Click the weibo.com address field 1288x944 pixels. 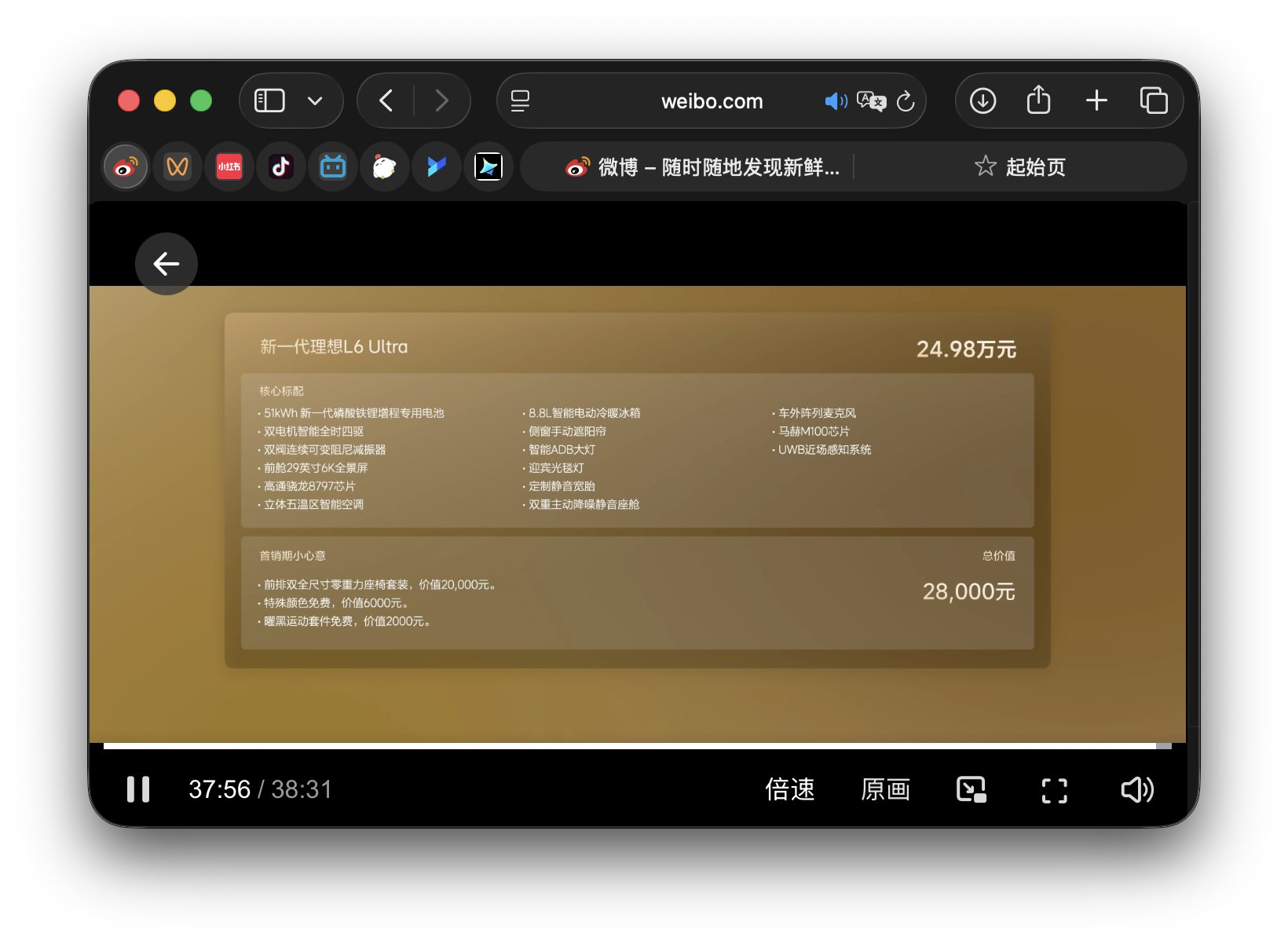coord(712,101)
